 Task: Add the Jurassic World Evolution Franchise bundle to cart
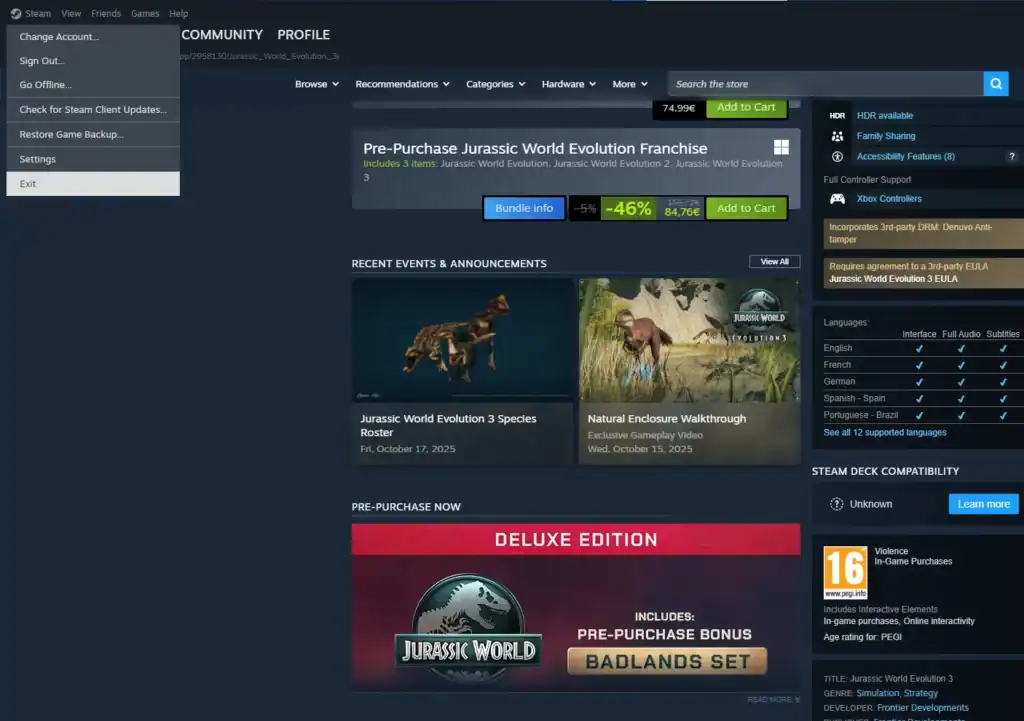click(x=745, y=208)
